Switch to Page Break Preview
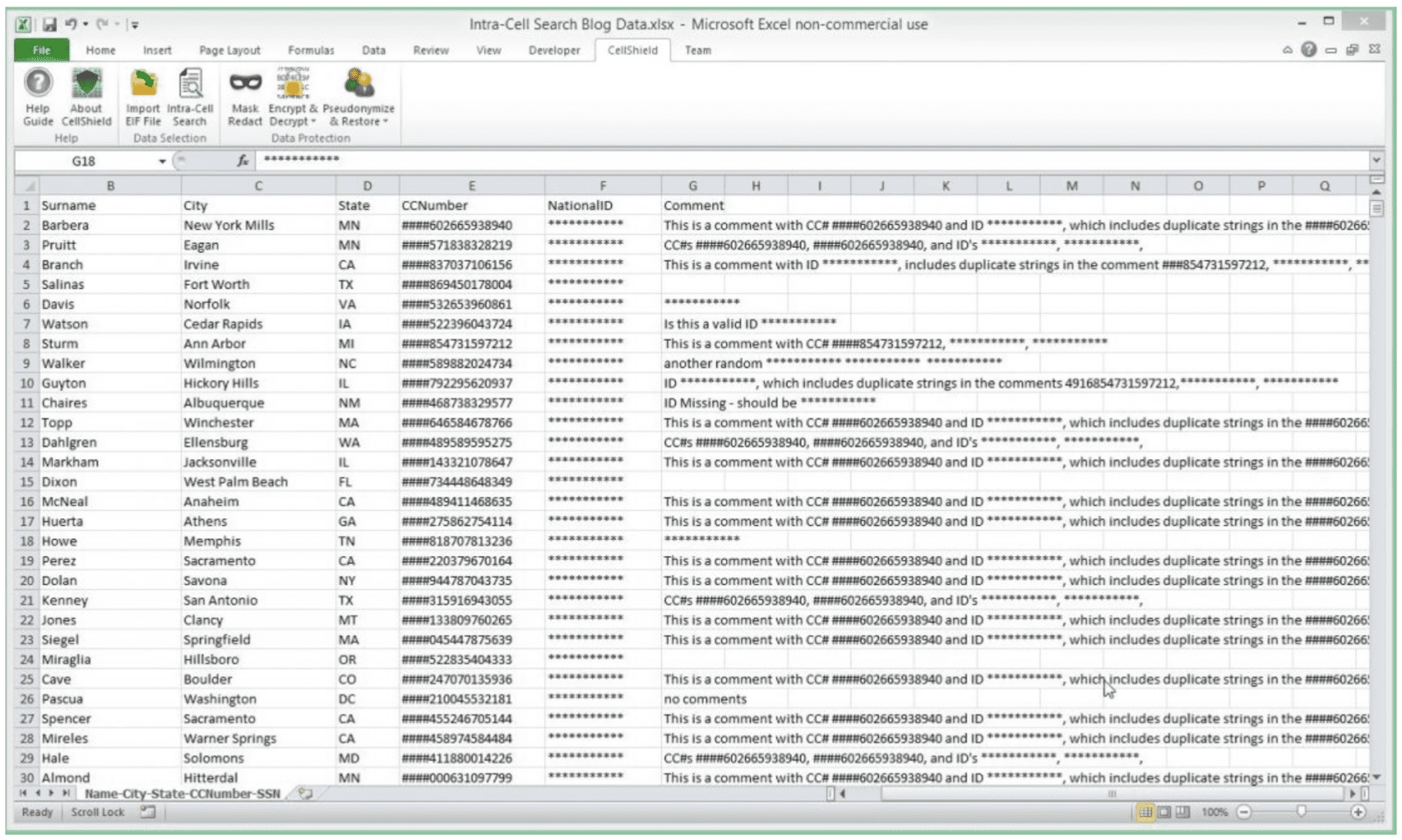Viewport: 1402px width, 840px height. tap(1182, 812)
